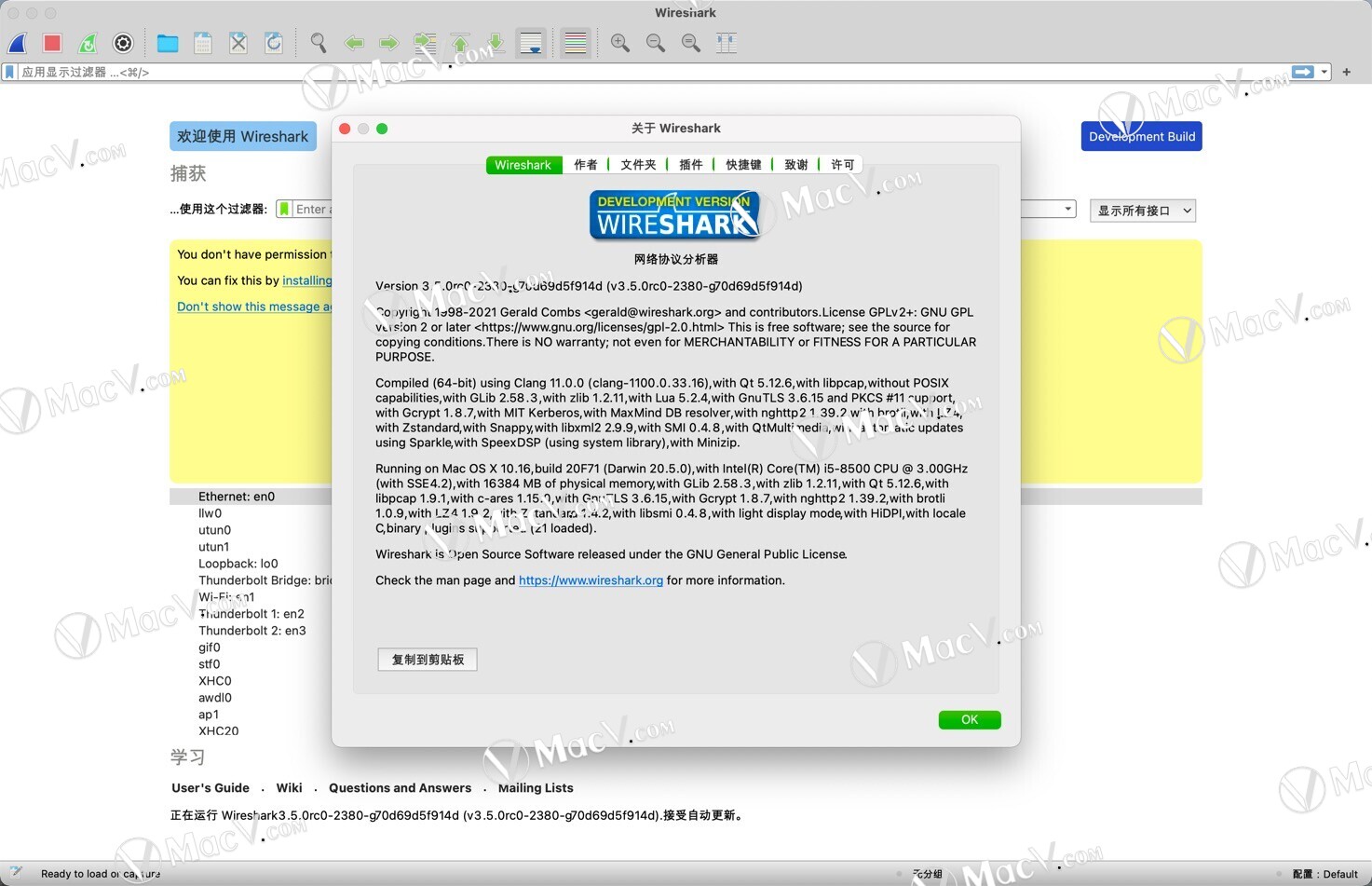Jump to the last packet icon
This screenshot has width=1372, height=886.
tap(496, 43)
